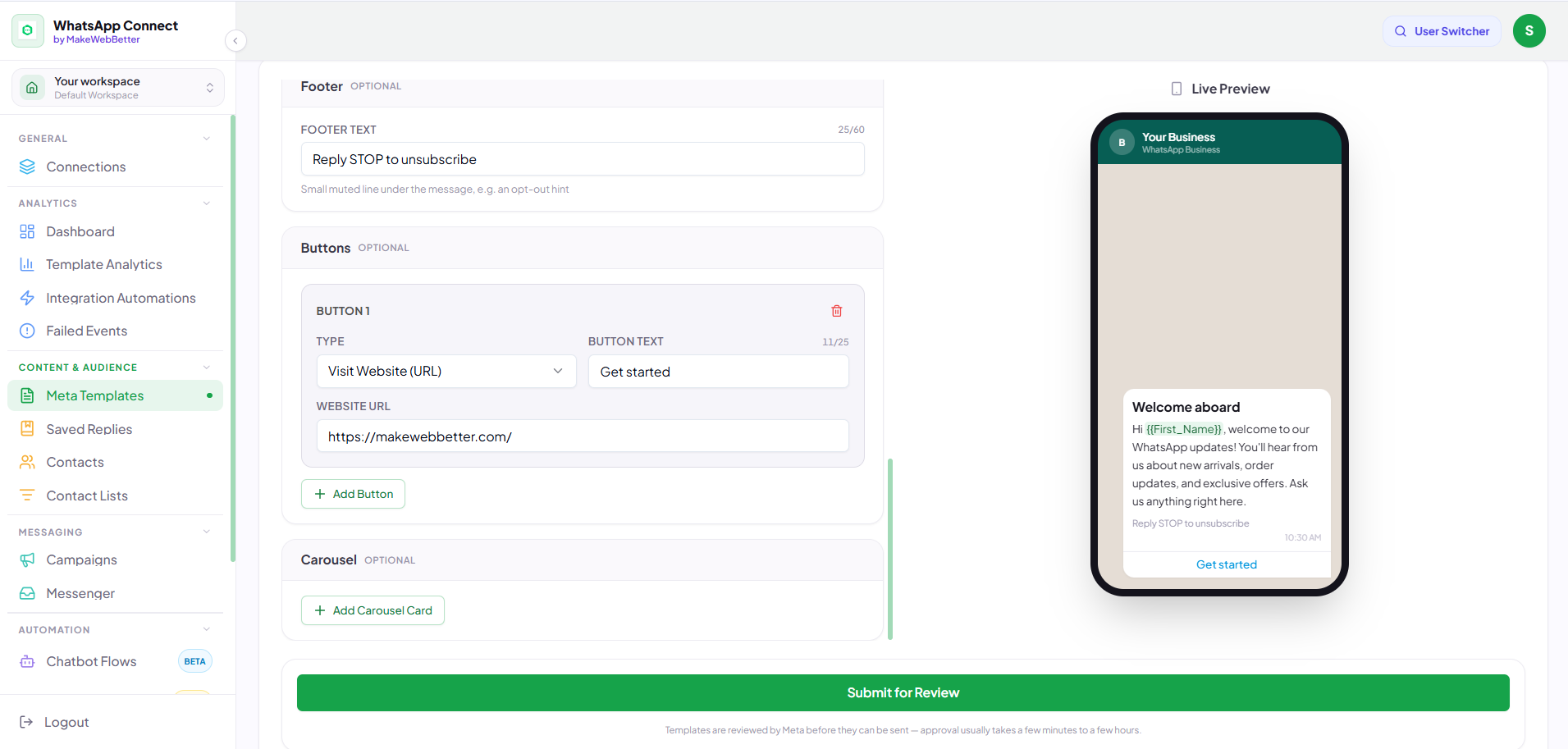
Task: Click the business avatar B in preview header
Action: (x=1122, y=142)
